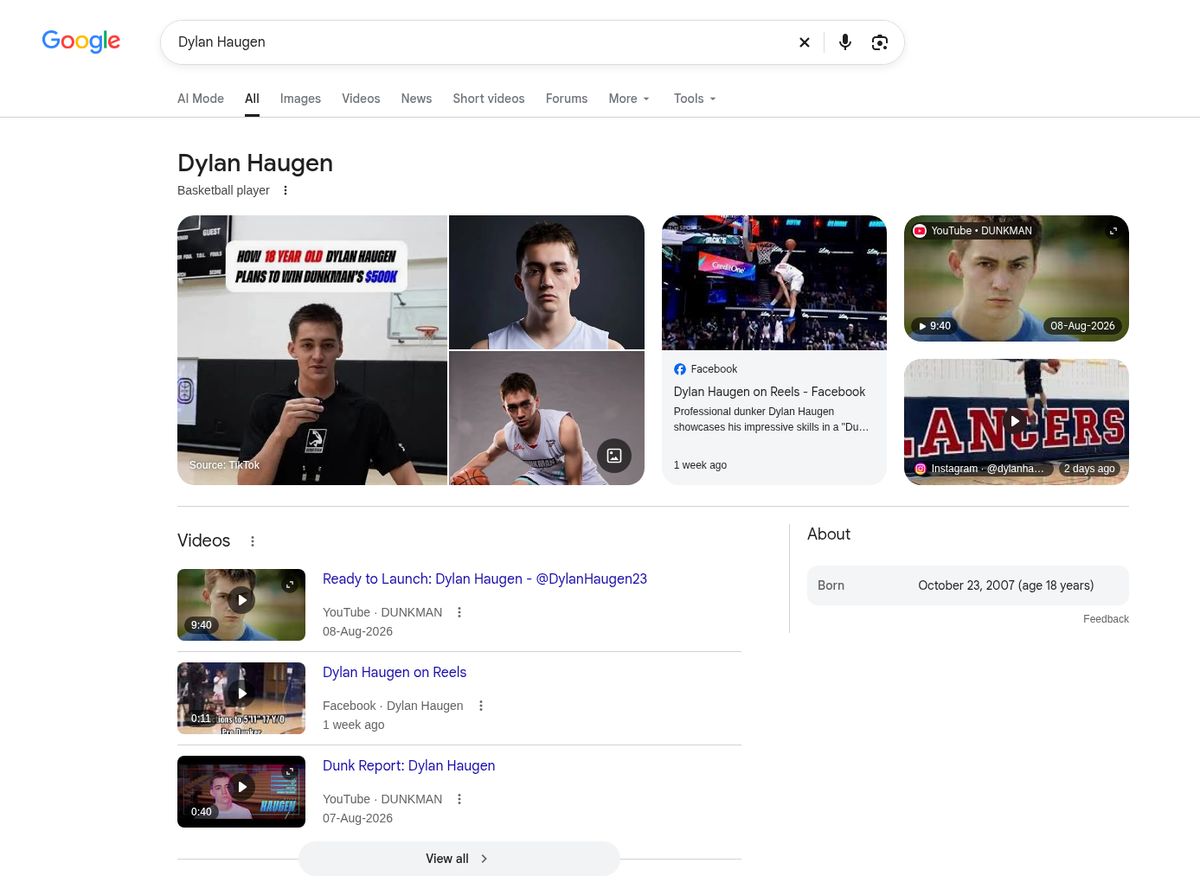Open Ready to Launch: Dylan Haugen link
The height and width of the screenshot is (895, 1200).
click(485, 579)
